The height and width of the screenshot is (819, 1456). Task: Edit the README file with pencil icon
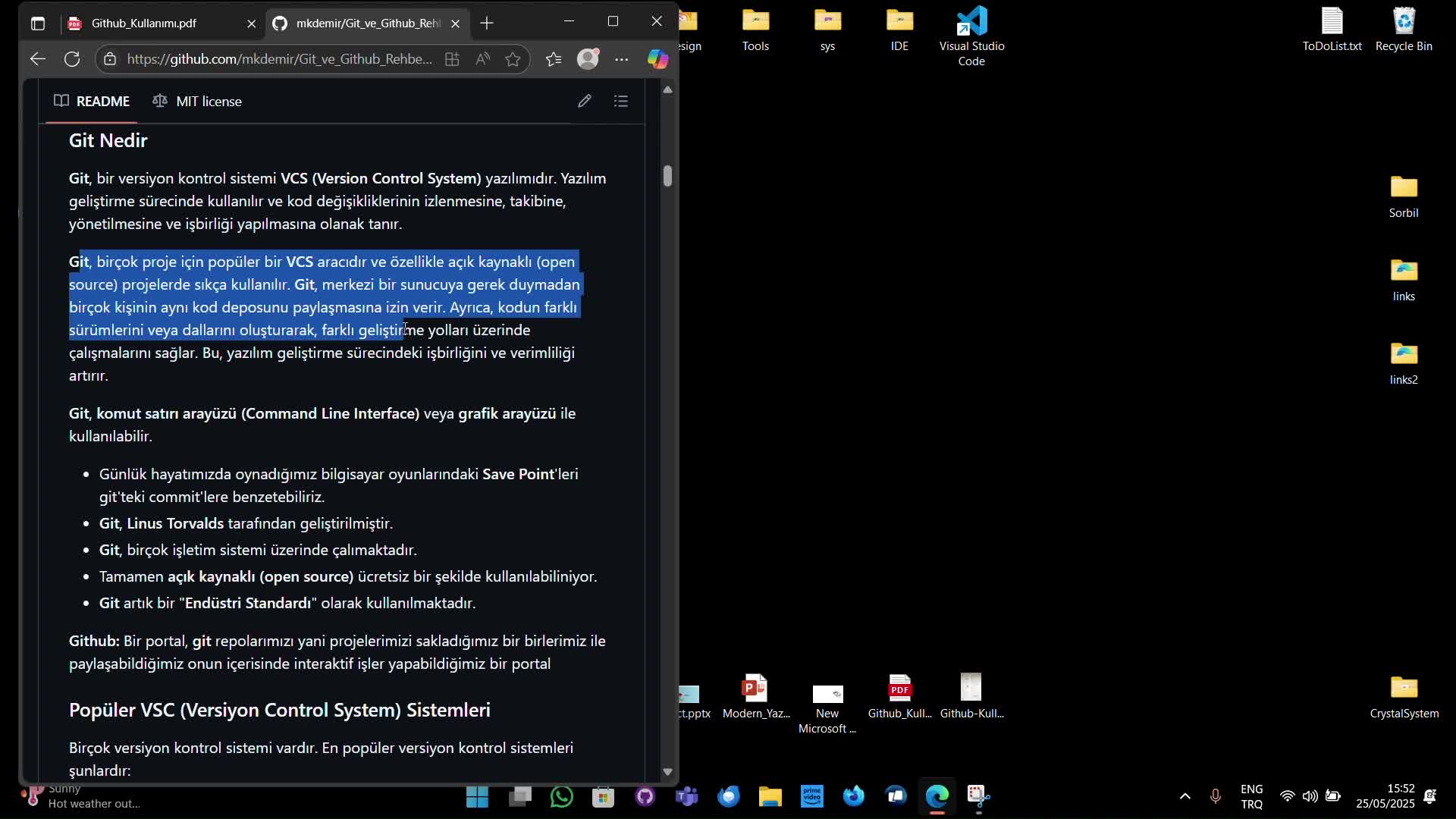coord(584,101)
